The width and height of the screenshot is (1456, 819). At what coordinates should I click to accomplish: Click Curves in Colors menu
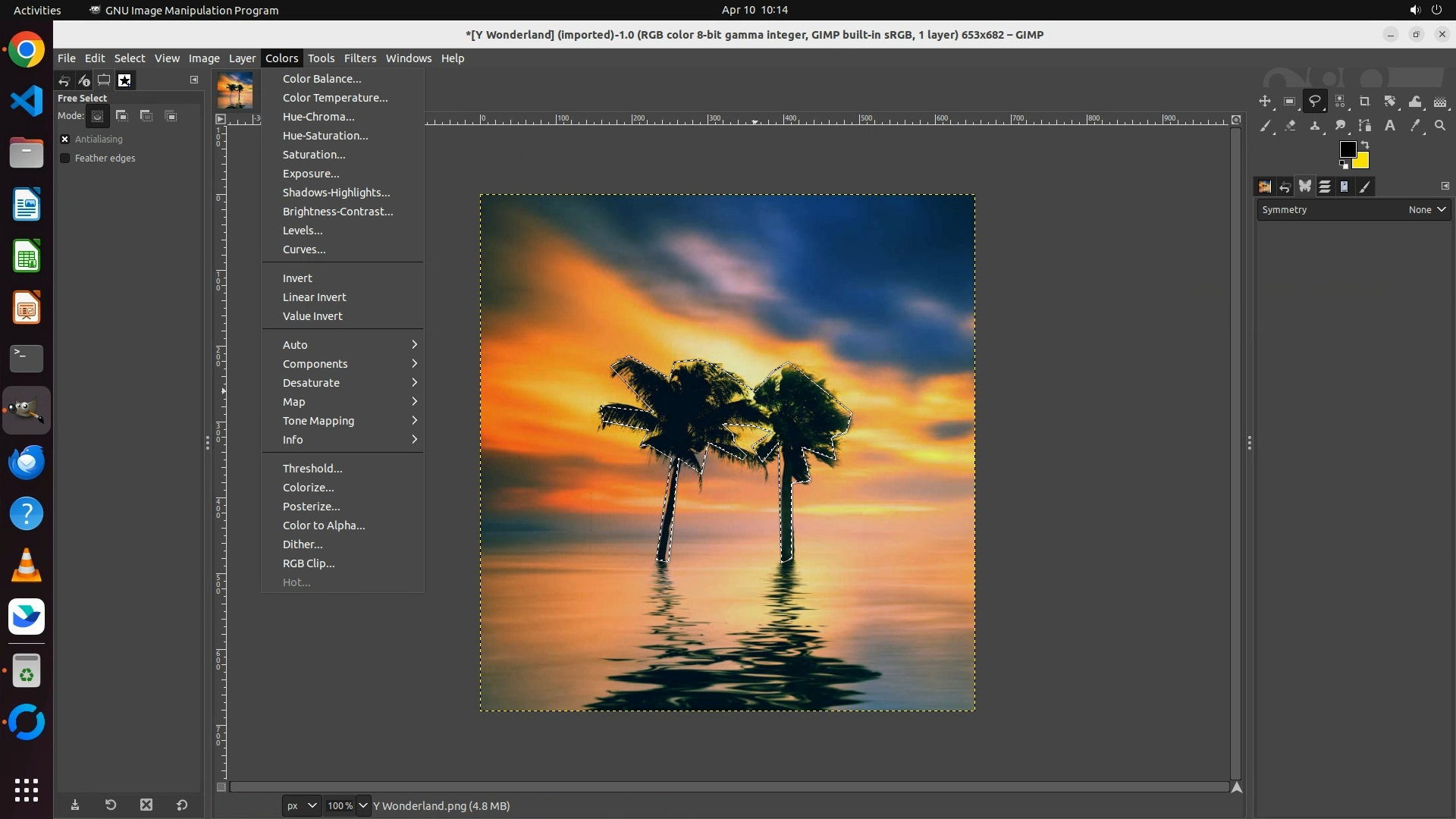point(304,249)
